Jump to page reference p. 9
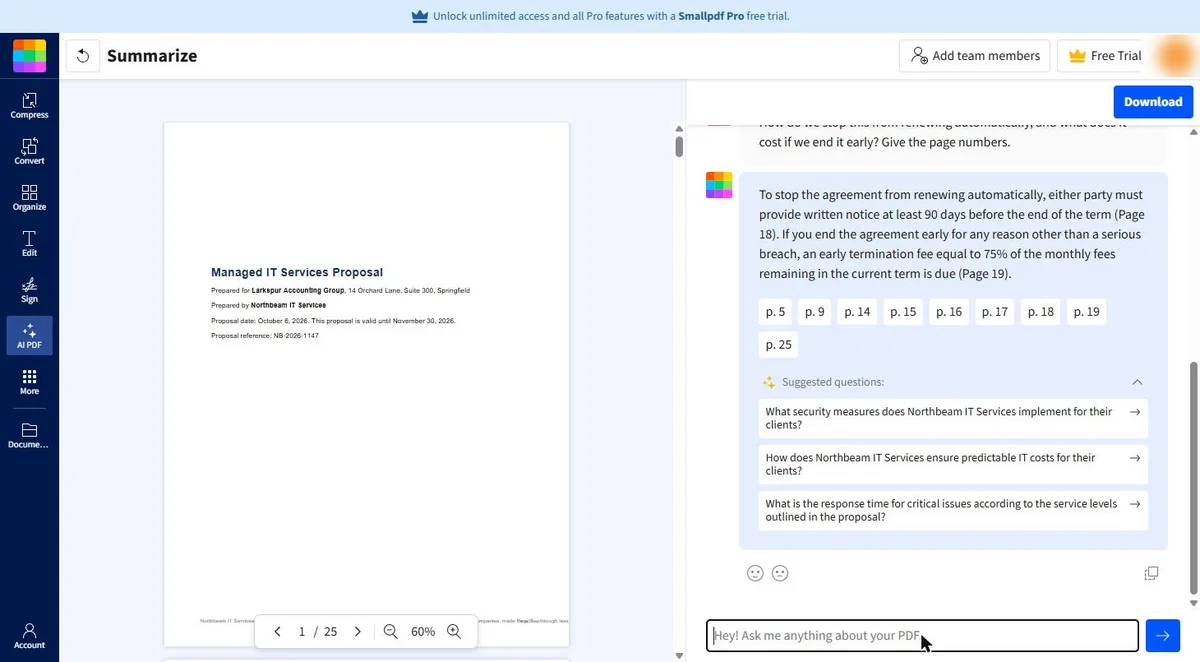The image size is (1200, 662). tap(815, 312)
